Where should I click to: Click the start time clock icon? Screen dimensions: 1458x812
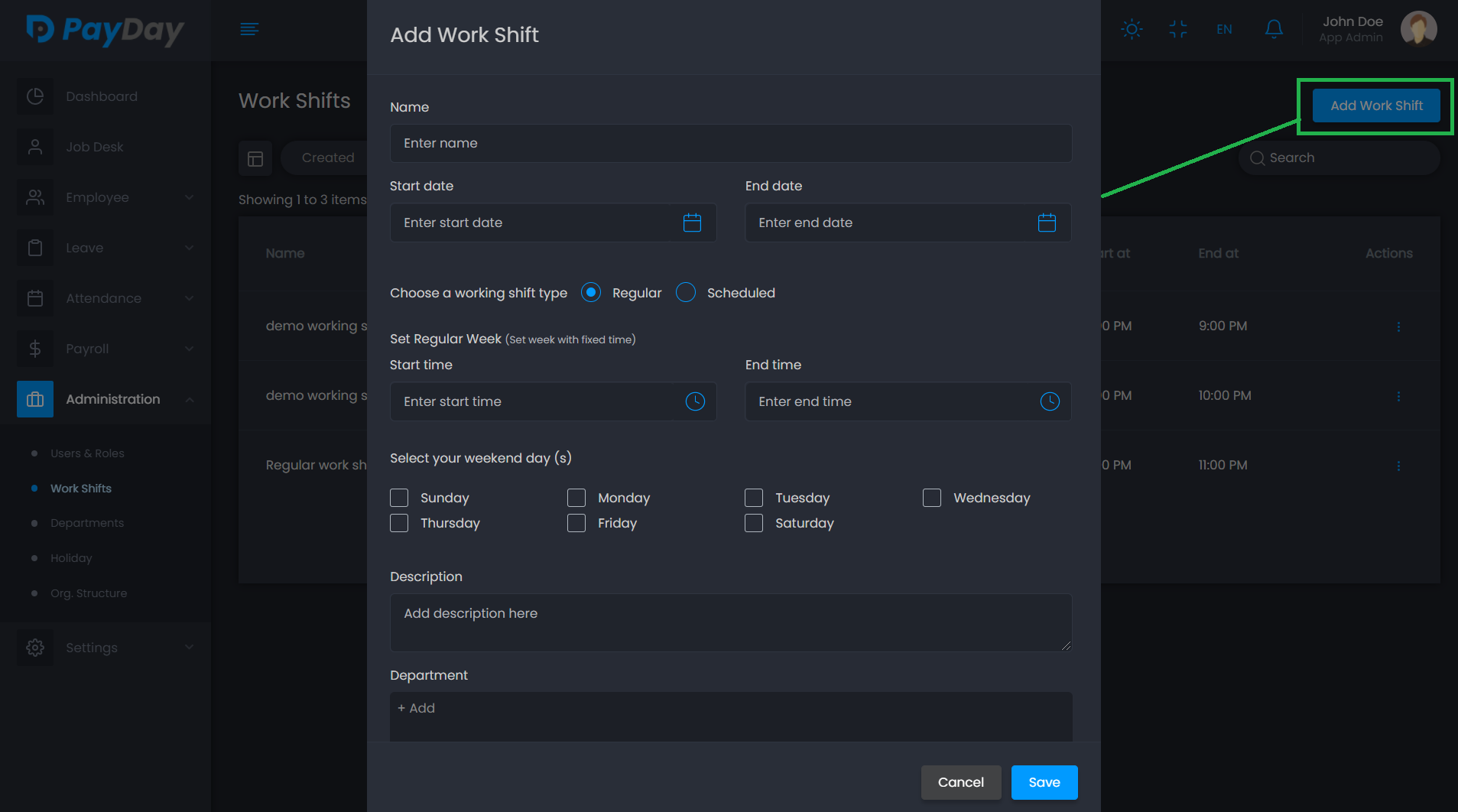click(x=694, y=401)
